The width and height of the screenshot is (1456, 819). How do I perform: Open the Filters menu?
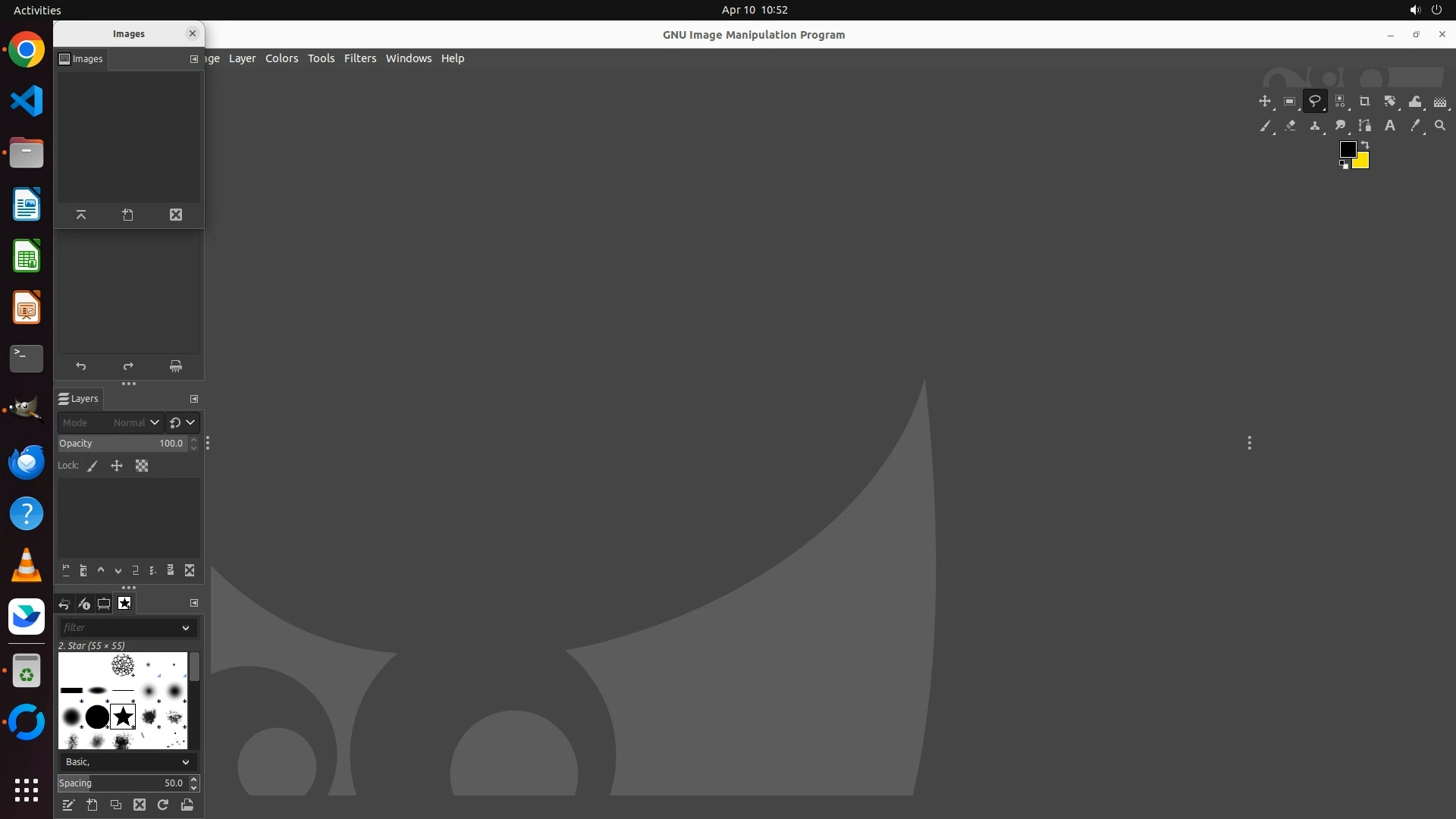tap(359, 58)
